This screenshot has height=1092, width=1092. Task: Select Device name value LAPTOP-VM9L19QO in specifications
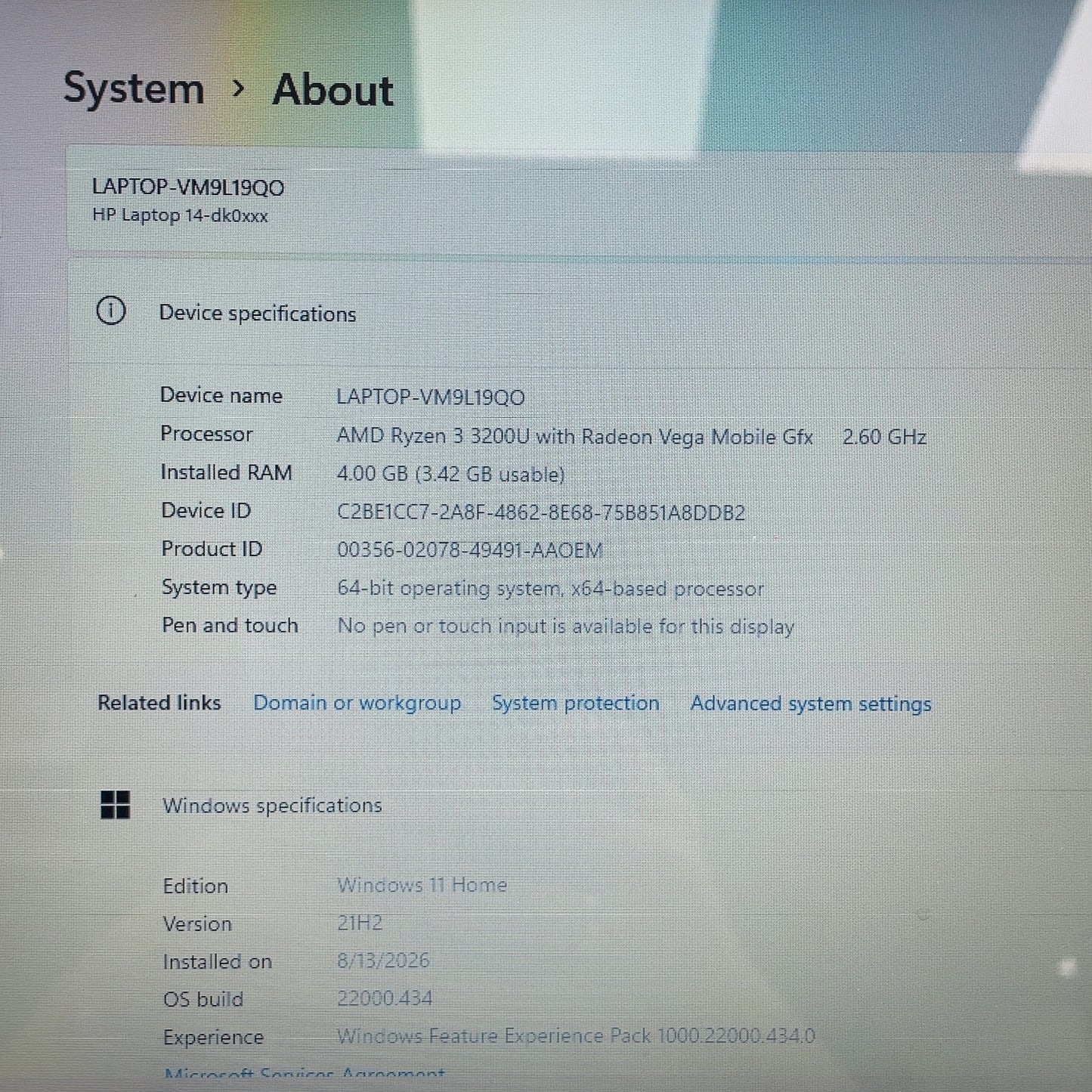[x=431, y=398]
